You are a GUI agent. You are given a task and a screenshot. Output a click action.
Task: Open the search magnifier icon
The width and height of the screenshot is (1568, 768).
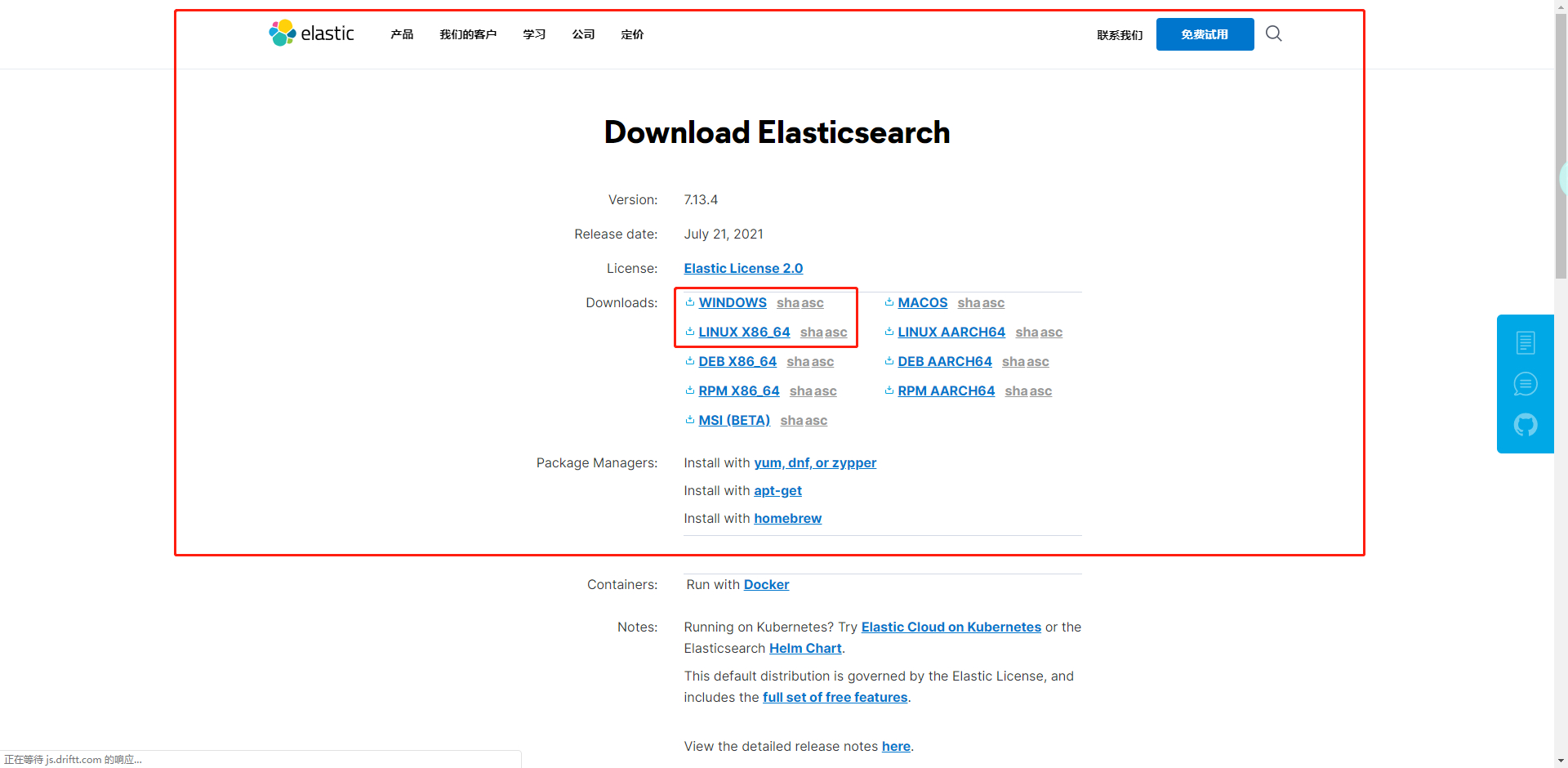pyautogui.click(x=1273, y=33)
